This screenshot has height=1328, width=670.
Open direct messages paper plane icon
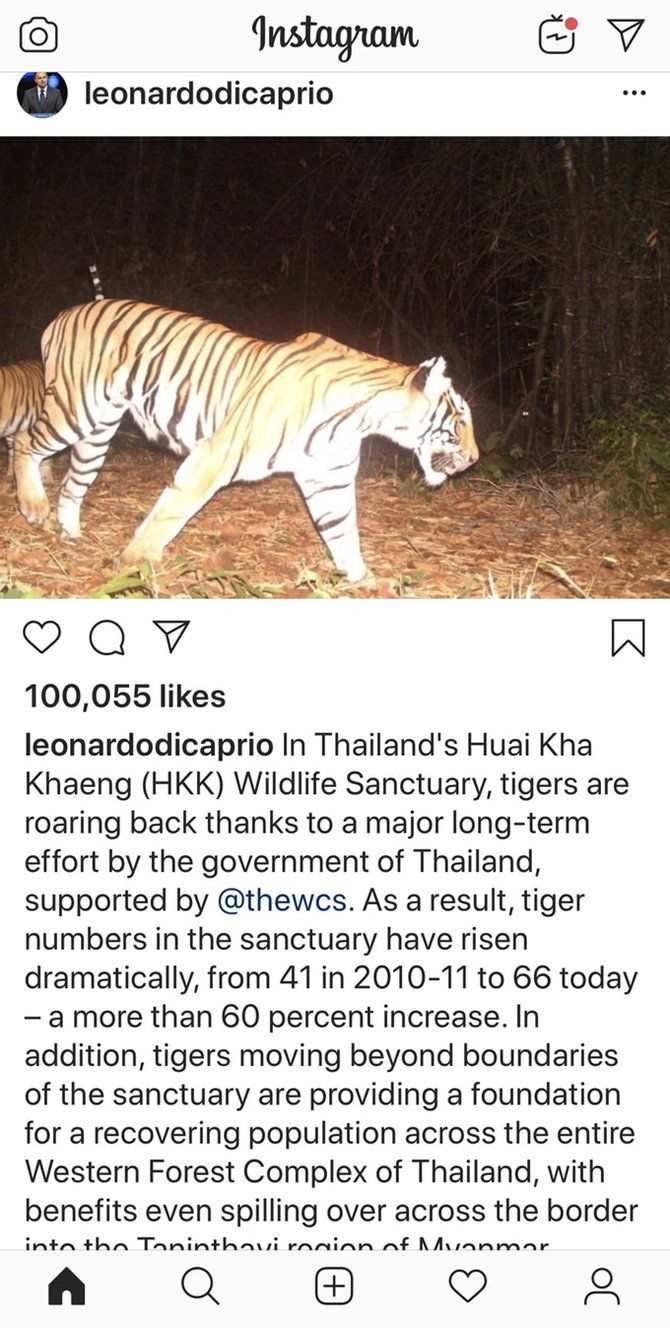[x=626, y=35]
